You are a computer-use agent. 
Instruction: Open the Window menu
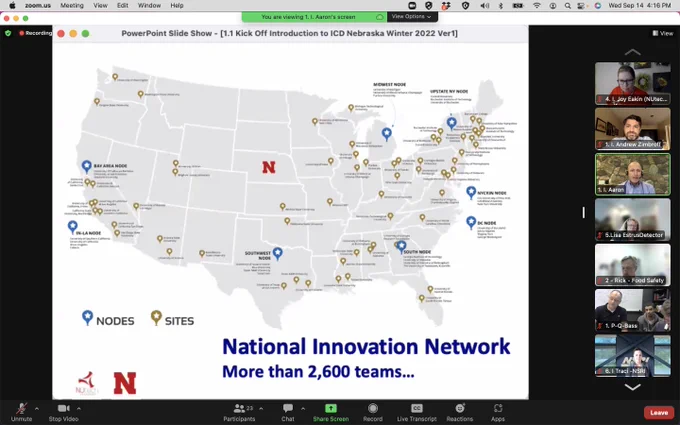(x=149, y=5)
